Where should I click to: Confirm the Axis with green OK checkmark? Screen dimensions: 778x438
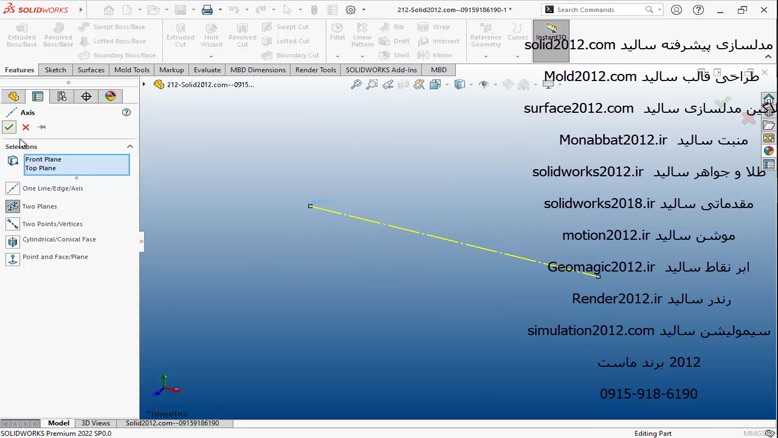pos(9,127)
